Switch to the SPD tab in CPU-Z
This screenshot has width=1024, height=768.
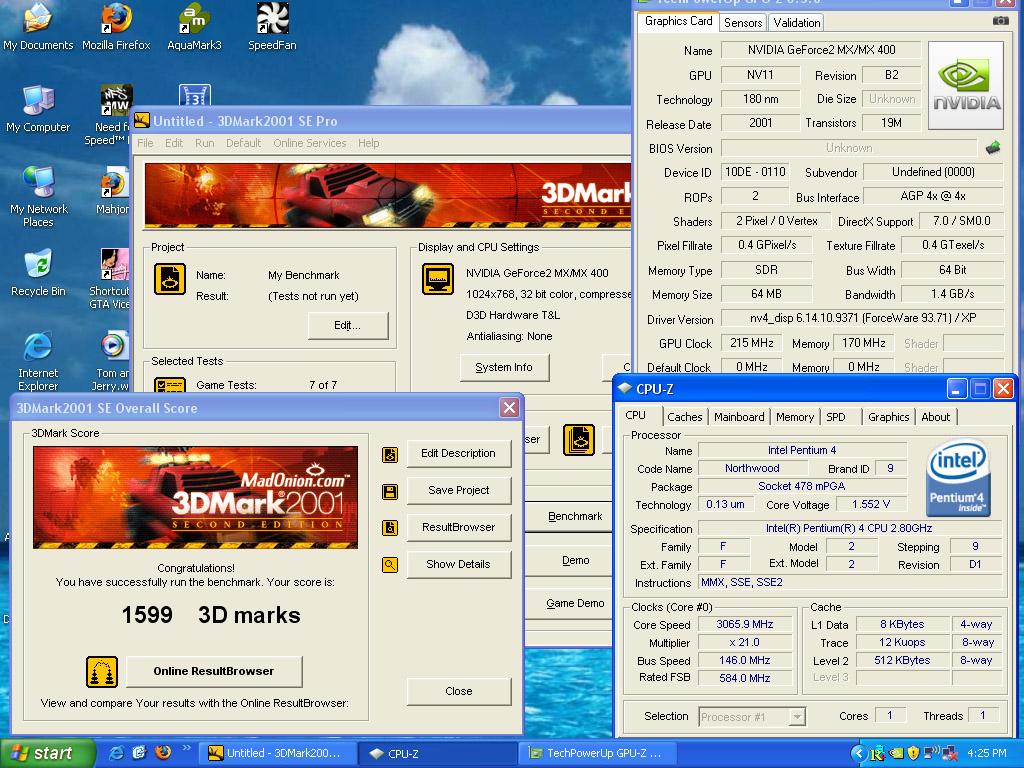[x=835, y=417]
